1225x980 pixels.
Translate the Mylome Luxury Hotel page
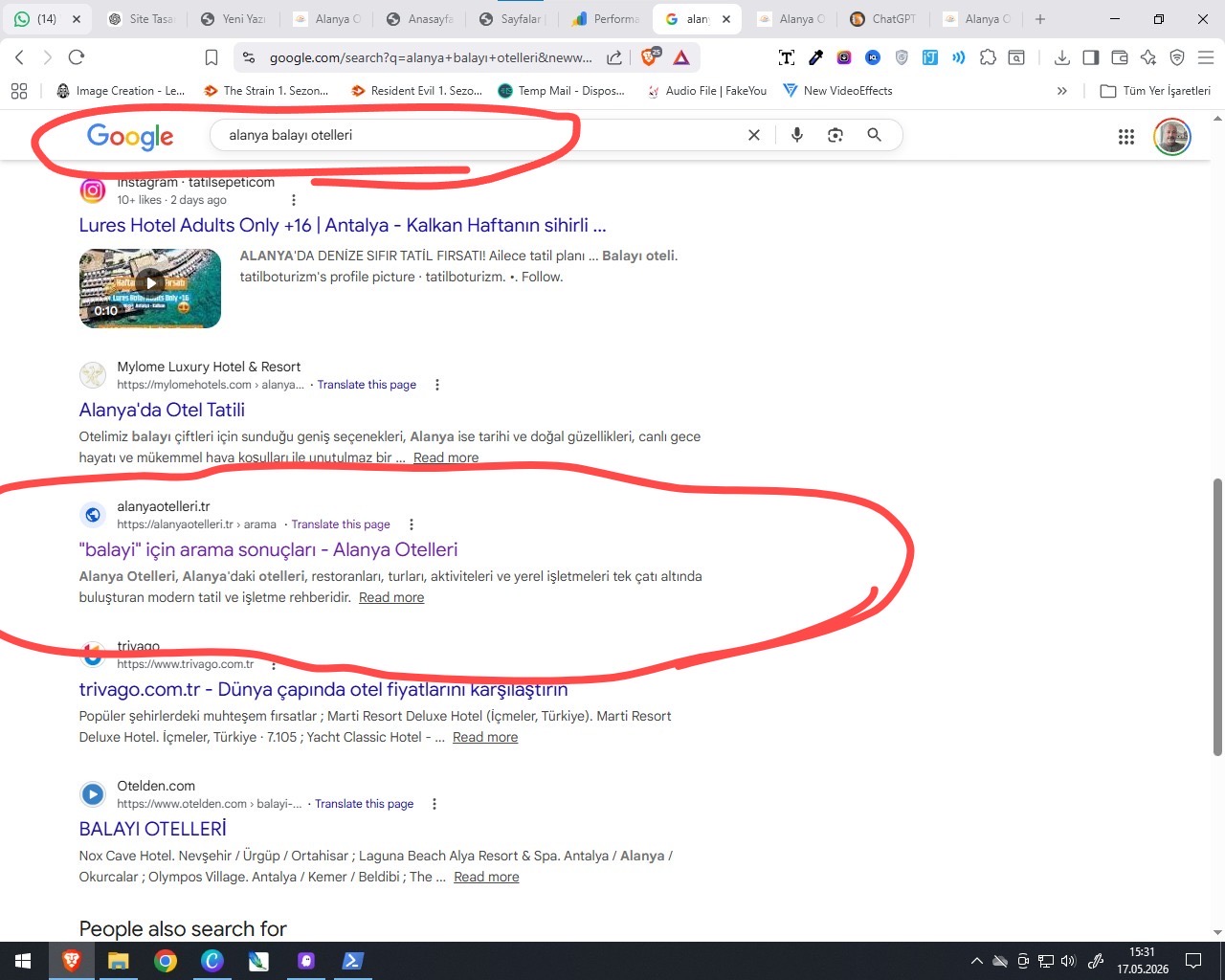point(367,385)
